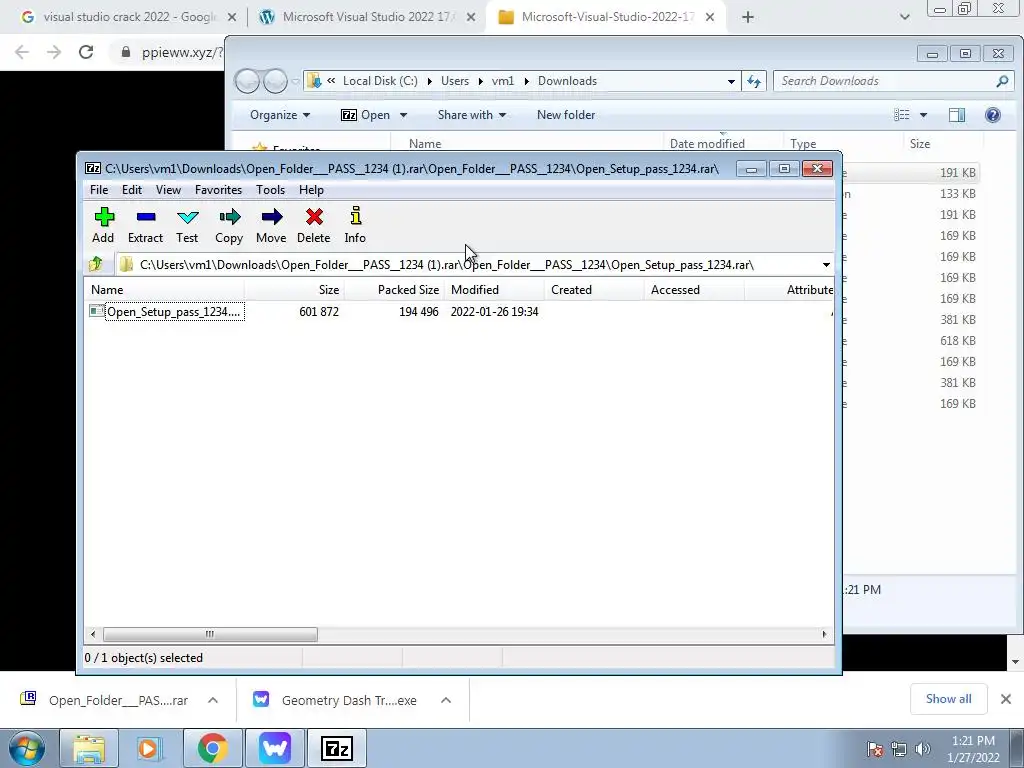Click the Downloads breadcrumb in Explorer

(x=567, y=81)
